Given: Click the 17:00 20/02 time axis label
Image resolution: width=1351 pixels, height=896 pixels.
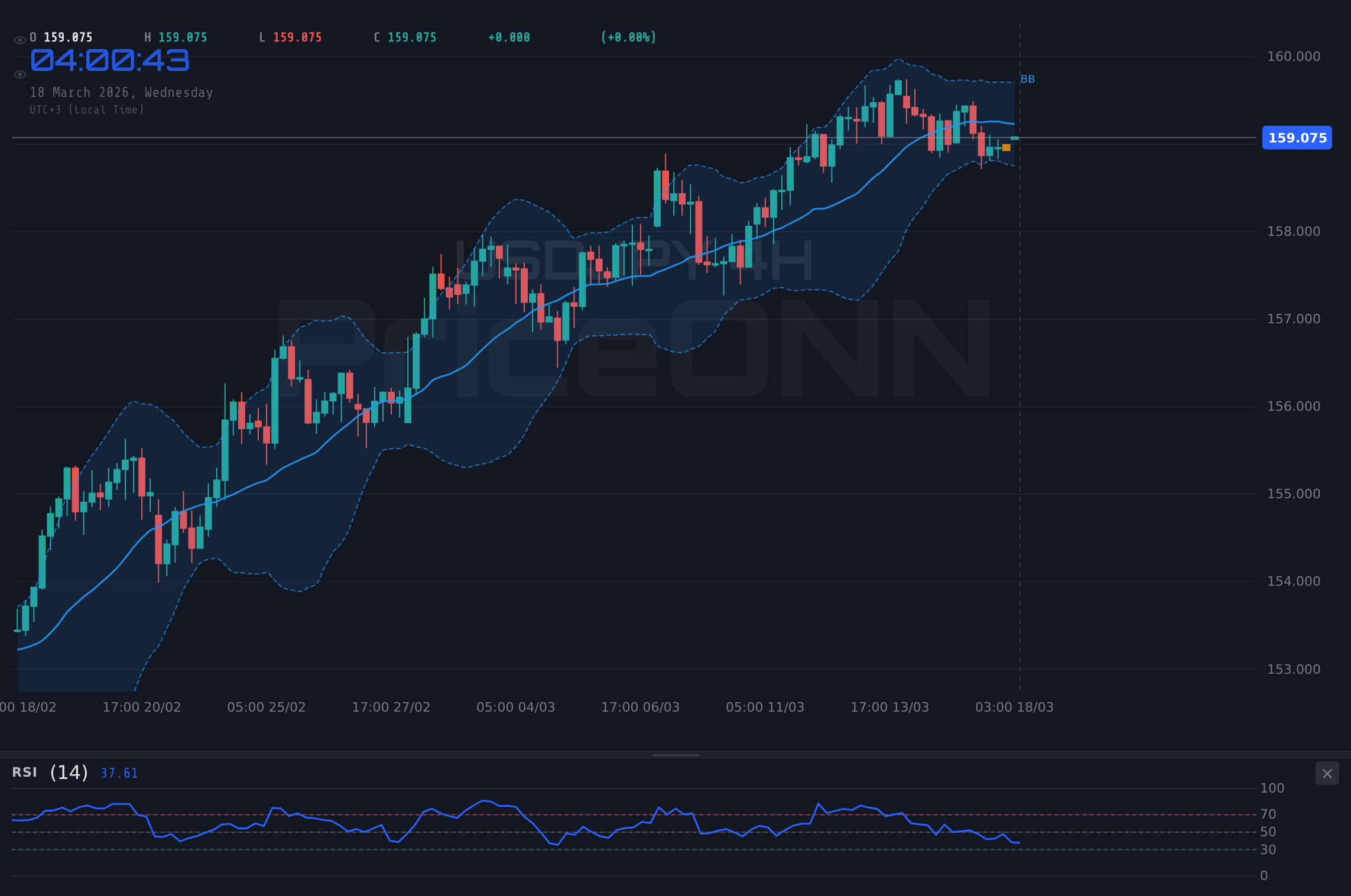Looking at the screenshot, I should [142, 707].
